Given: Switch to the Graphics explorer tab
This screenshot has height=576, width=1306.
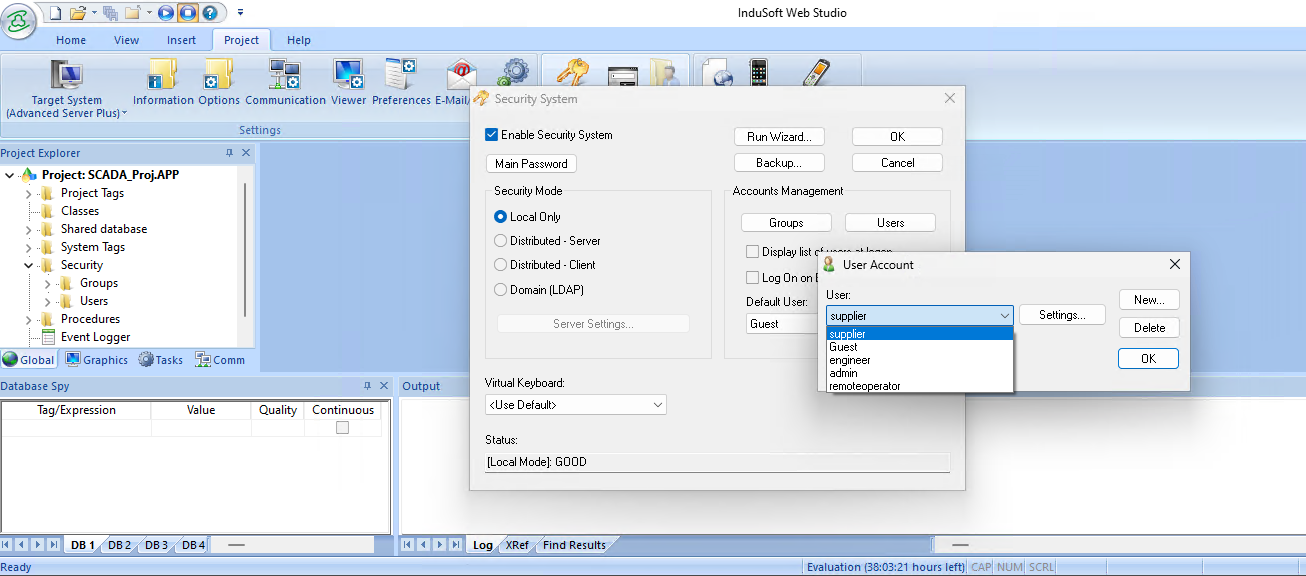Looking at the screenshot, I should 97,360.
